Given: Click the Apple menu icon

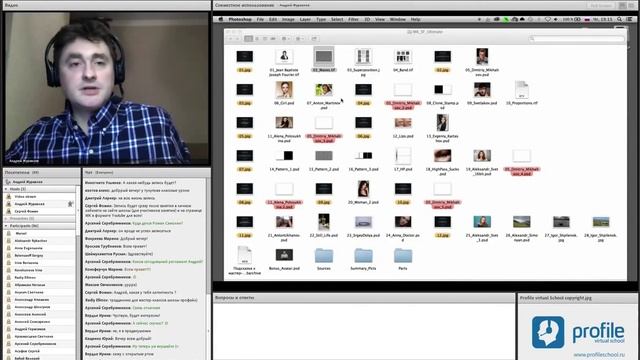Looking at the screenshot, I should 220,19.
